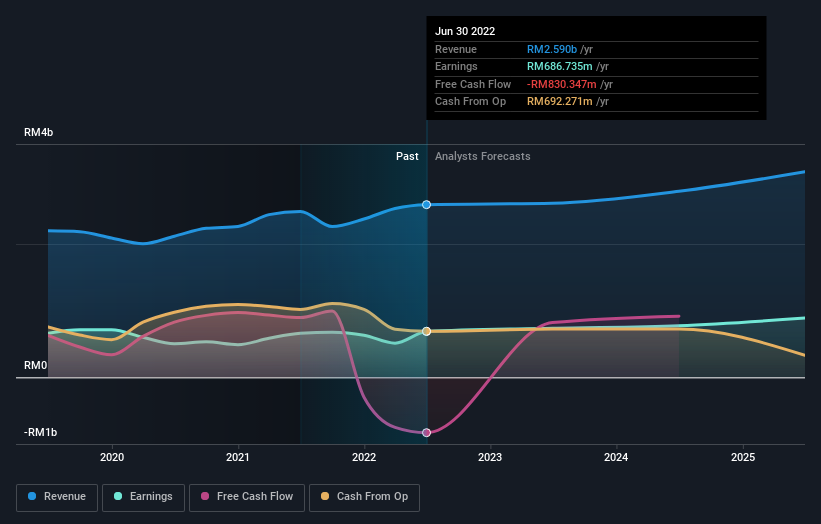Click the 'Jun 30 2022' tooltip date

point(465,31)
